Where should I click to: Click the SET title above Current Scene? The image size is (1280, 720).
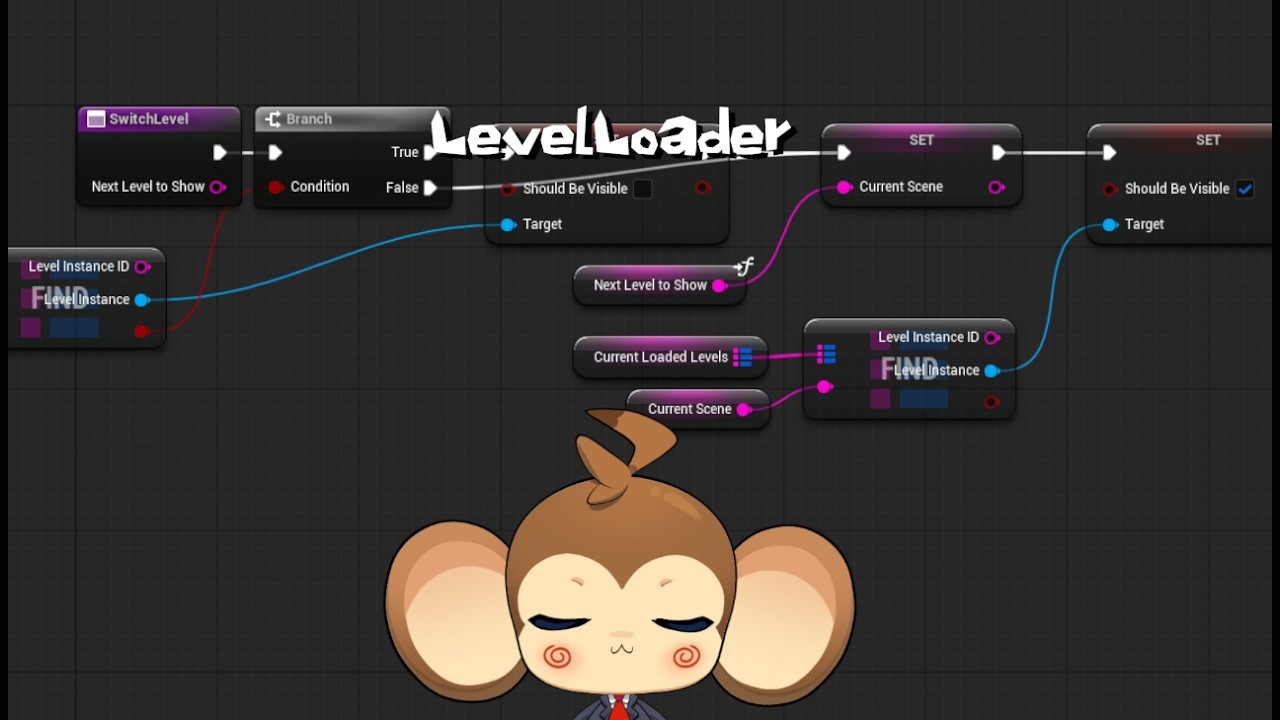pyautogui.click(x=921, y=140)
